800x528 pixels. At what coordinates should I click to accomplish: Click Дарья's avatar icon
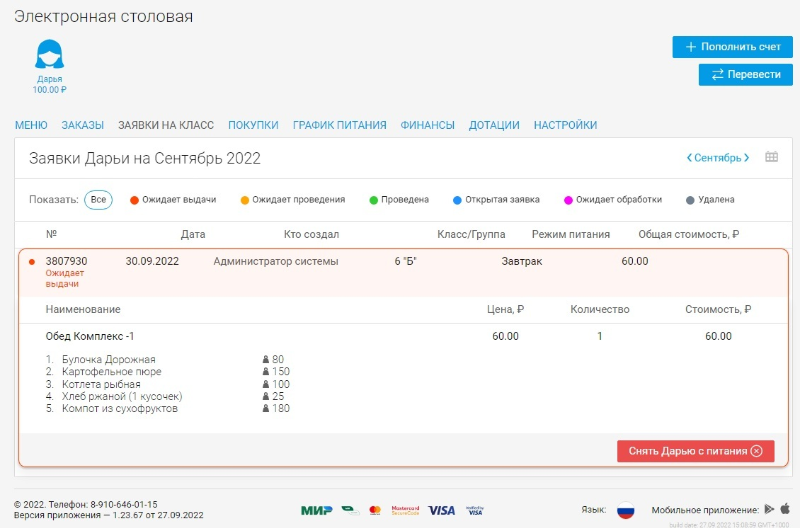click(x=49, y=54)
